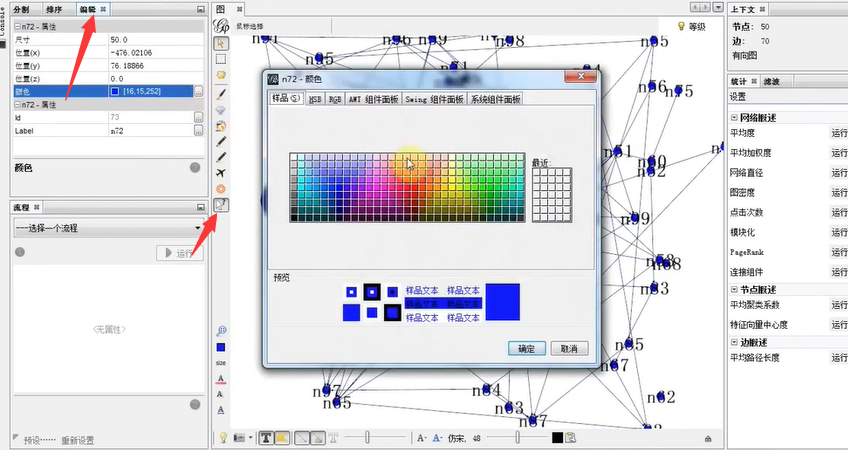
Task: Click the reset size icon
Action: tap(221, 363)
